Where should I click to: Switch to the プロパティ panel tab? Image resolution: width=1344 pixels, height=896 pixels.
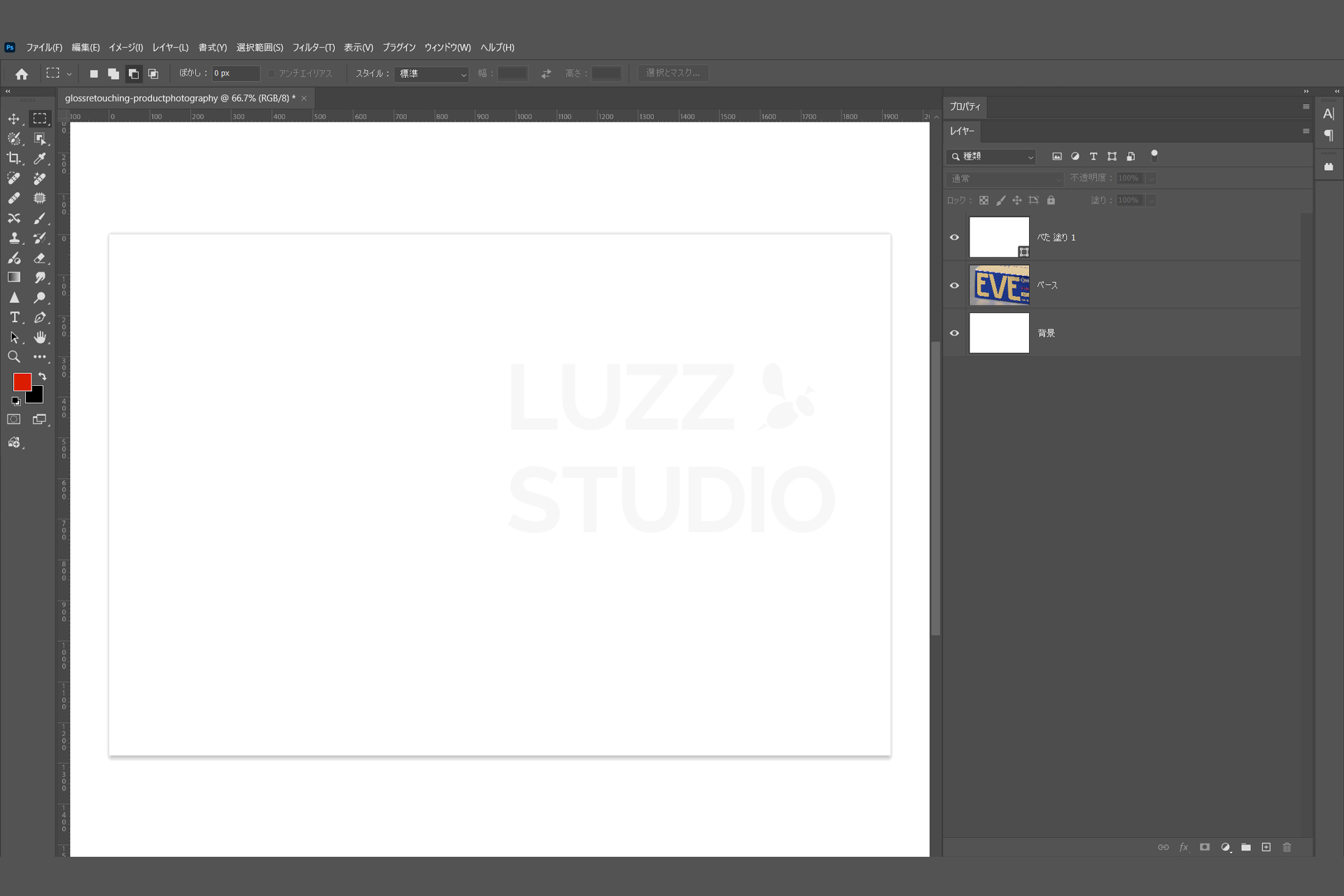pos(965,106)
